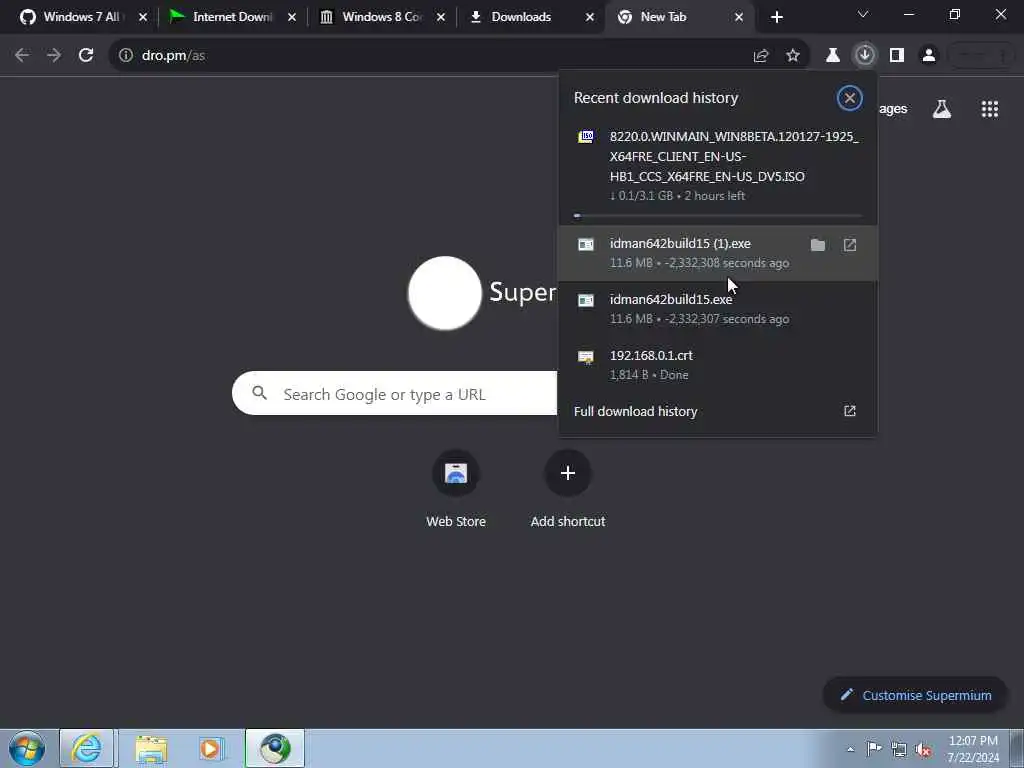The height and width of the screenshot is (768, 1024).
Task: Open the 12:07 PM clock and date
Action: tap(973, 749)
